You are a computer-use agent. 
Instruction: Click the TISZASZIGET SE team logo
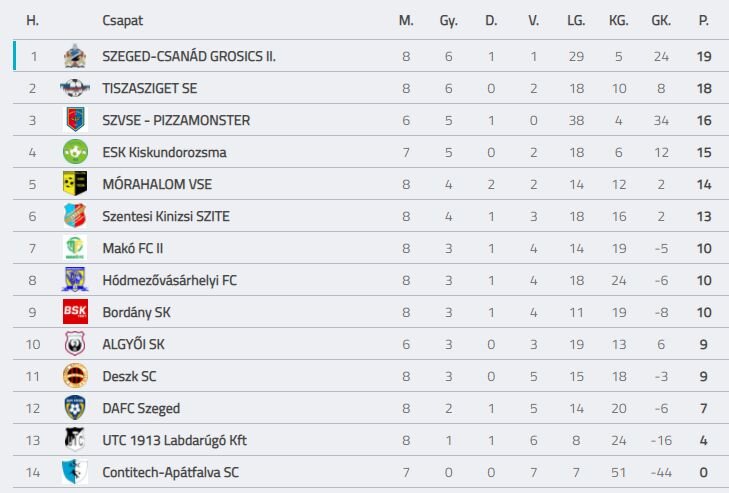pyautogui.click(x=75, y=88)
